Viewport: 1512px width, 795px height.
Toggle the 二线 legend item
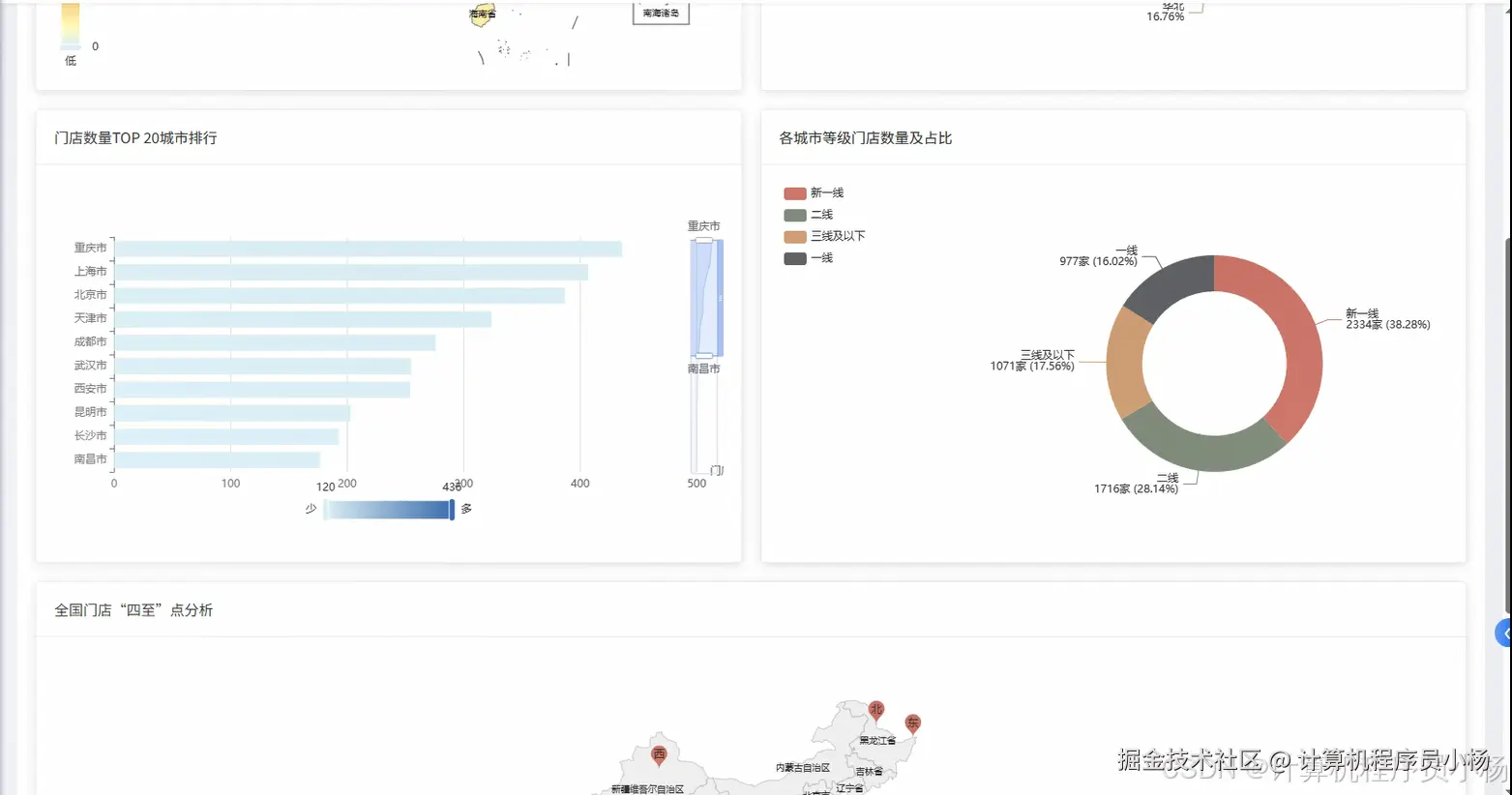click(x=809, y=215)
